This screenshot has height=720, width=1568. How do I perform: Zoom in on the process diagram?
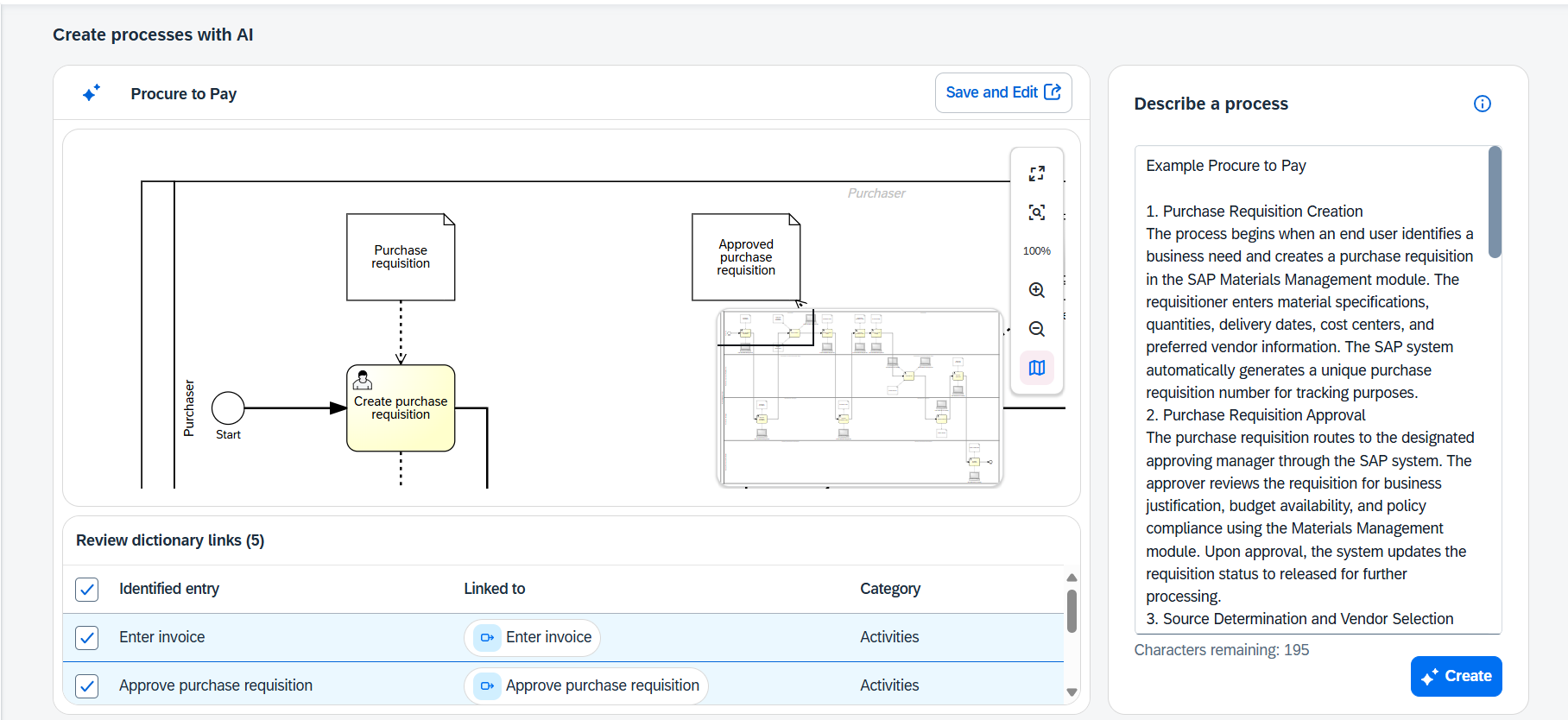(1036, 290)
